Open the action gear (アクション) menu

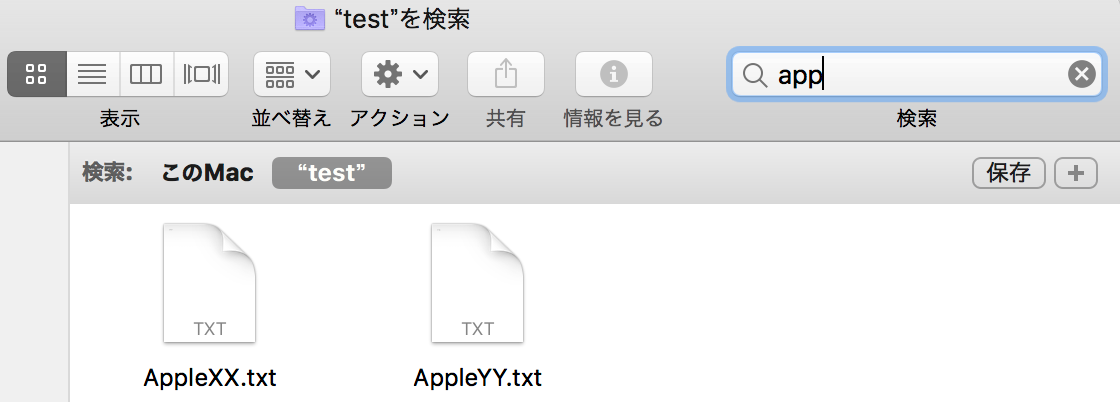click(x=400, y=74)
